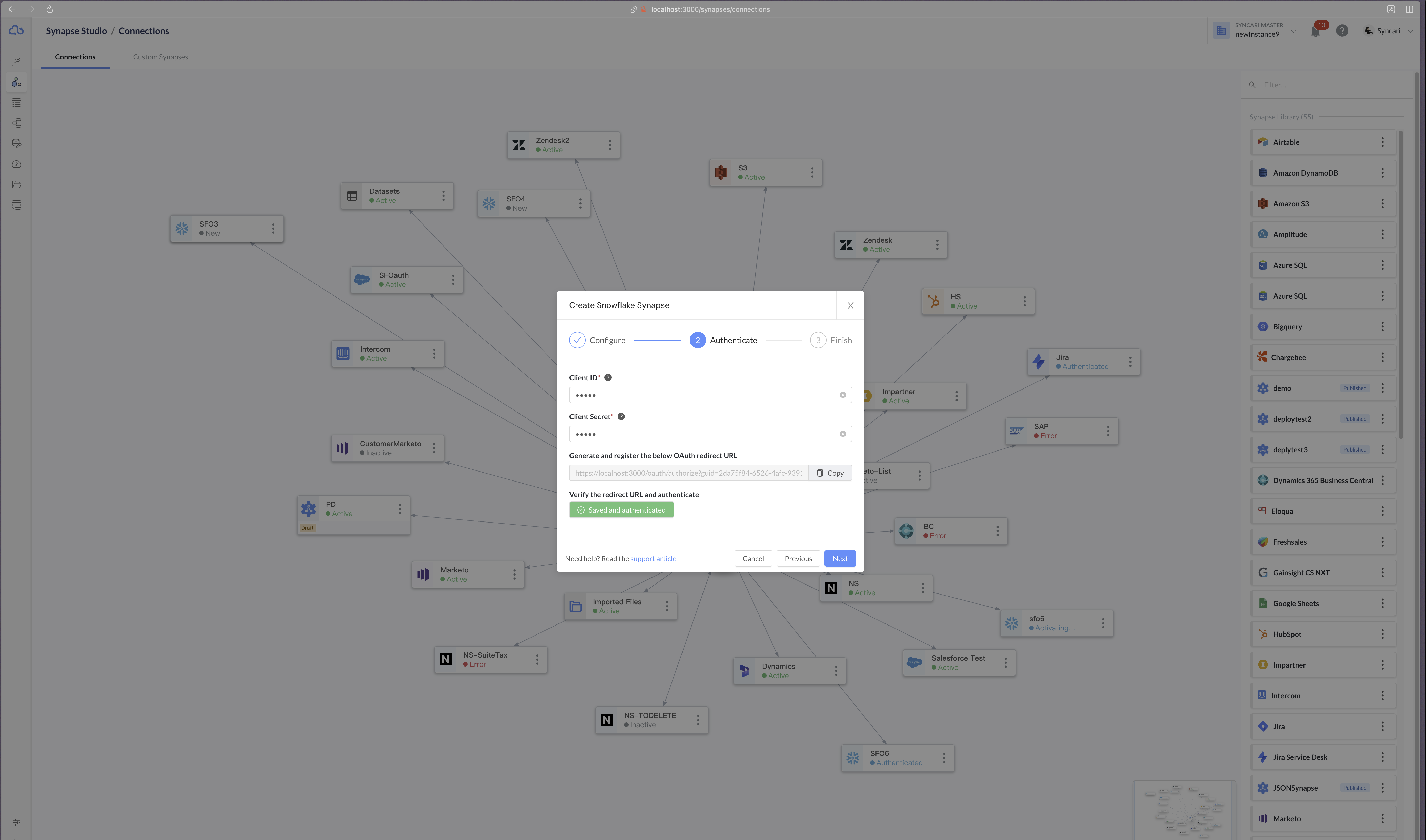Select the Freshsales library item
The width and height of the screenshot is (1426, 840).
pos(1322,542)
